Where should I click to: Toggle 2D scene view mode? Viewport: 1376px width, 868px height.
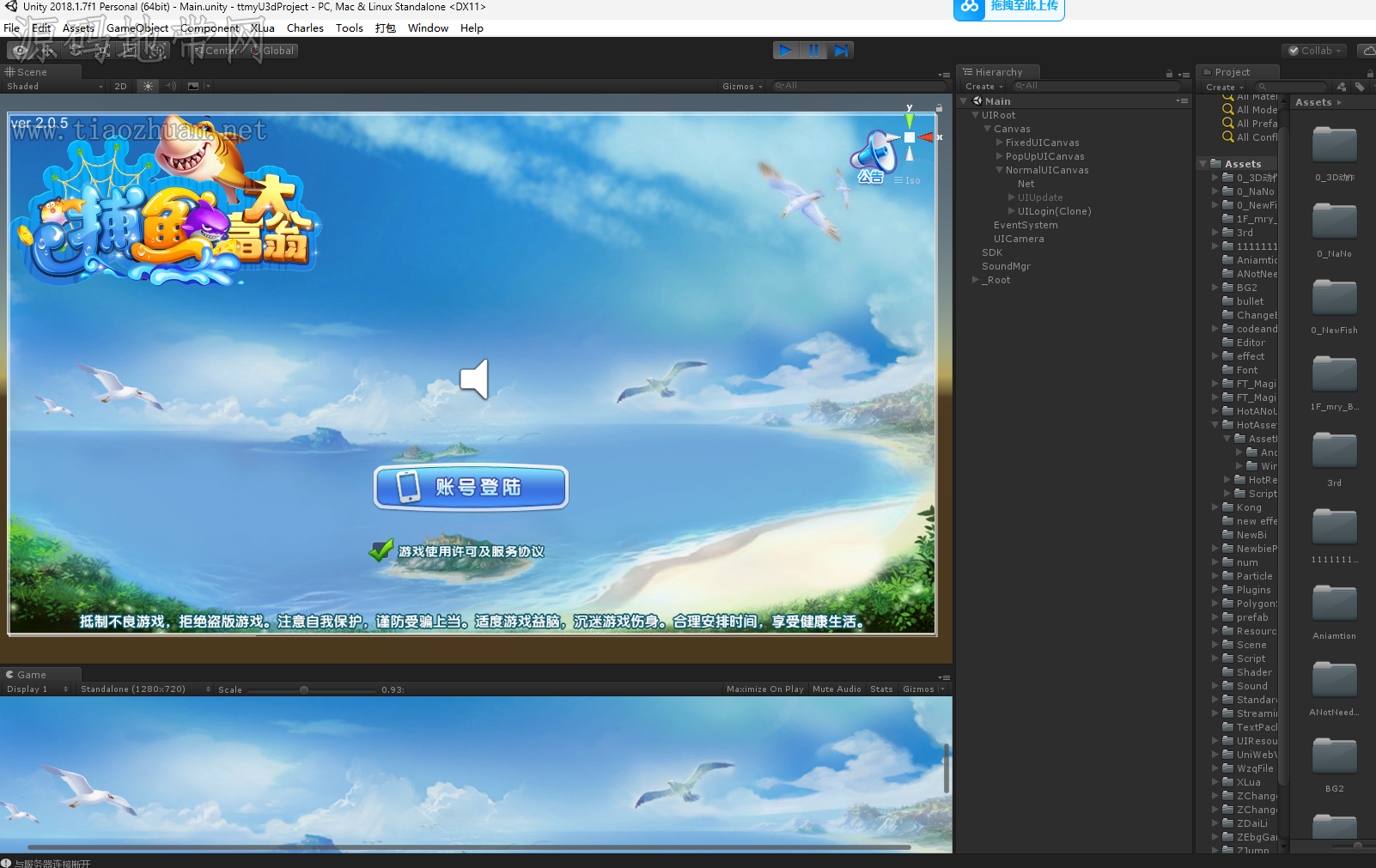click(x=120, y=87)
